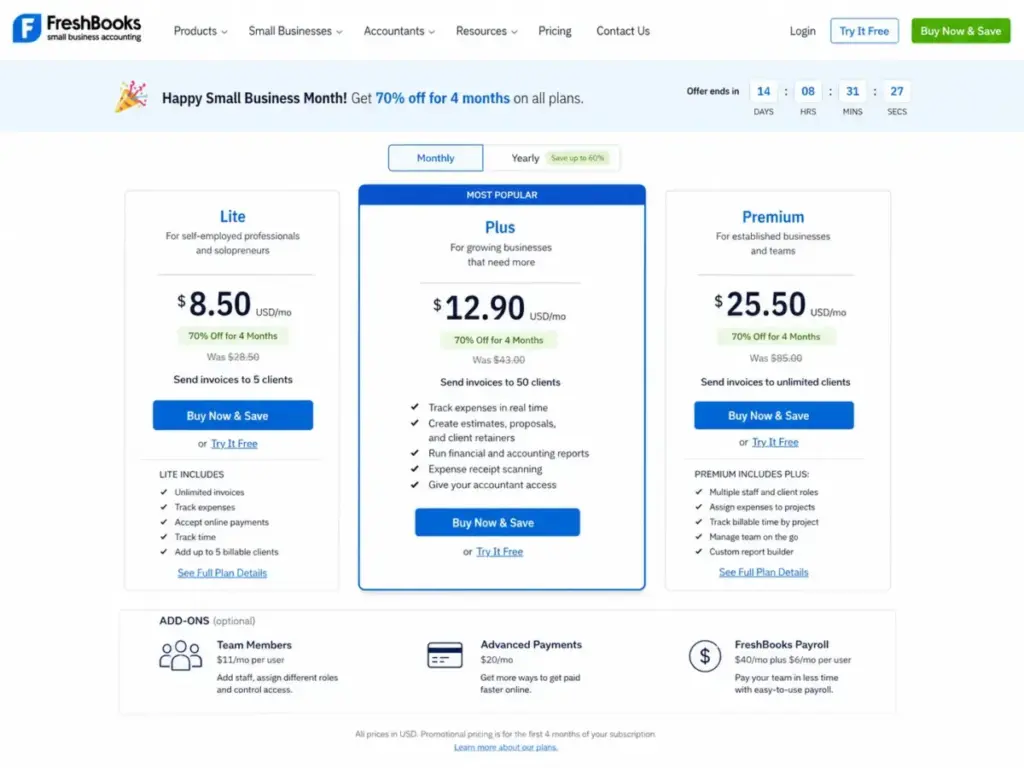1024x768 pixels.
Task: Click the Advanced Payments credit card icon
Action: point(445,655)
